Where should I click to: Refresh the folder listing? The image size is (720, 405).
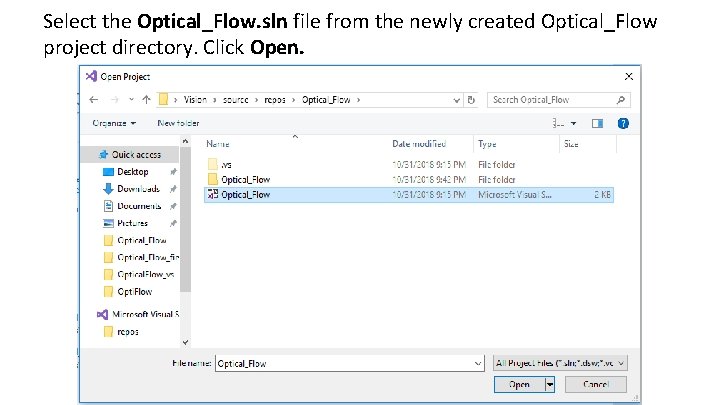[x=471, y=100]
